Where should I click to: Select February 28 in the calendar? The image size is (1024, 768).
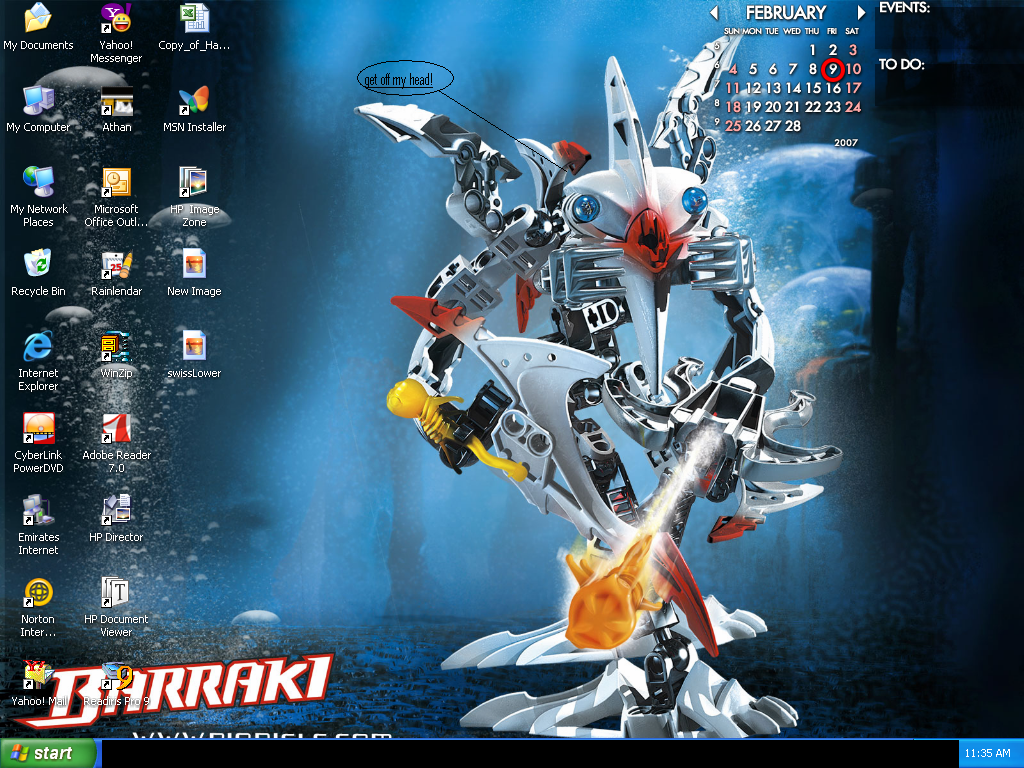click(x=793, y=126)
